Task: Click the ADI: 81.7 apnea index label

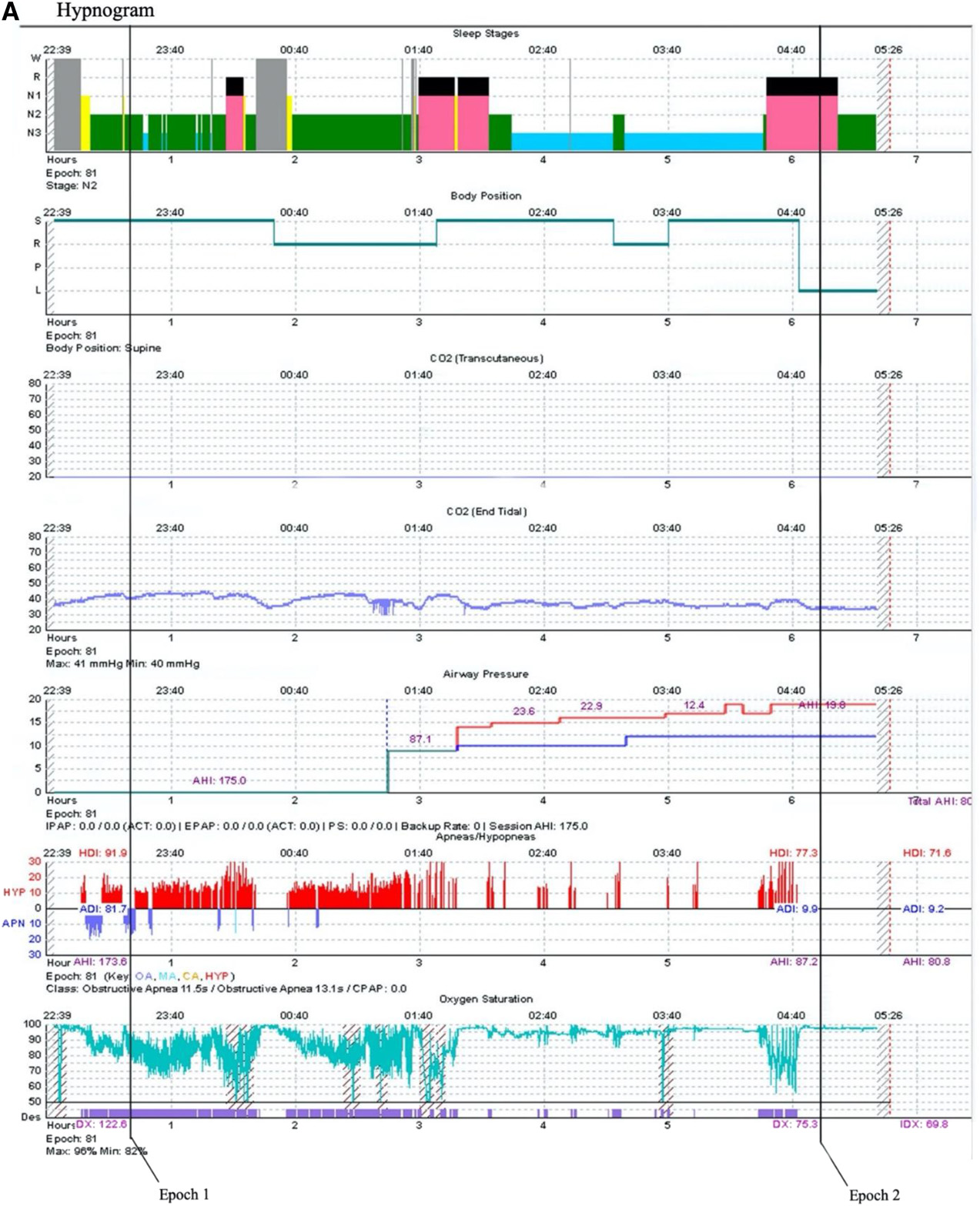Action: tap(102, 909)
